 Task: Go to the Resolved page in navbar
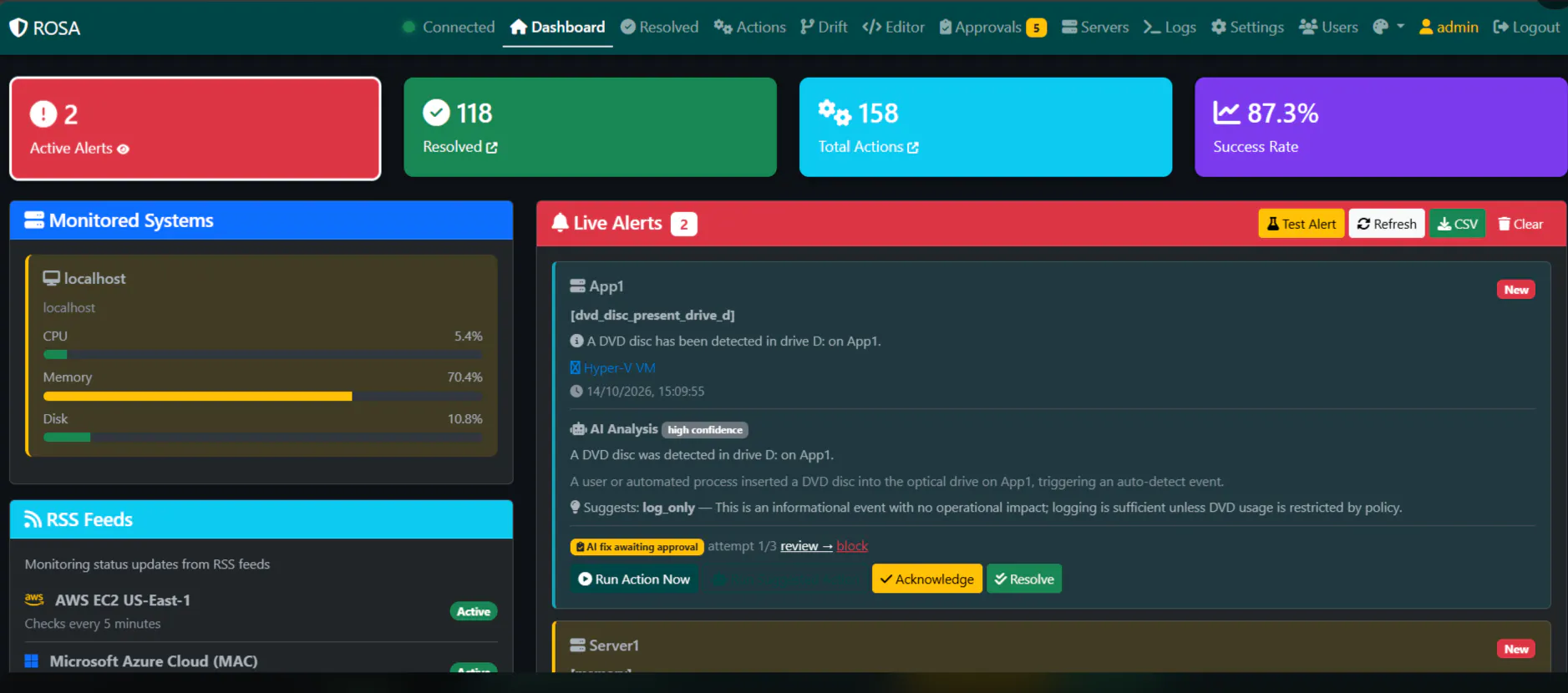coord(659,28)
